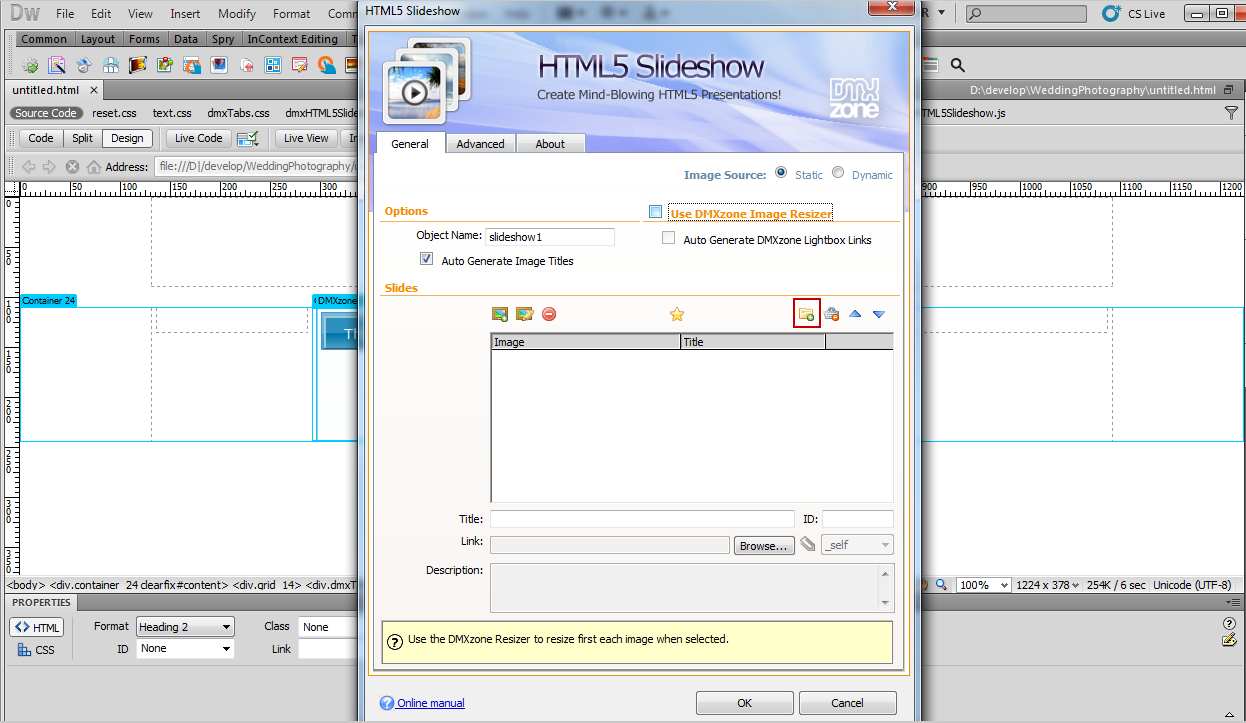Click the gear with green arrow Insert icon
Viewport: 1246px width, 723px height.
[31, 65]
